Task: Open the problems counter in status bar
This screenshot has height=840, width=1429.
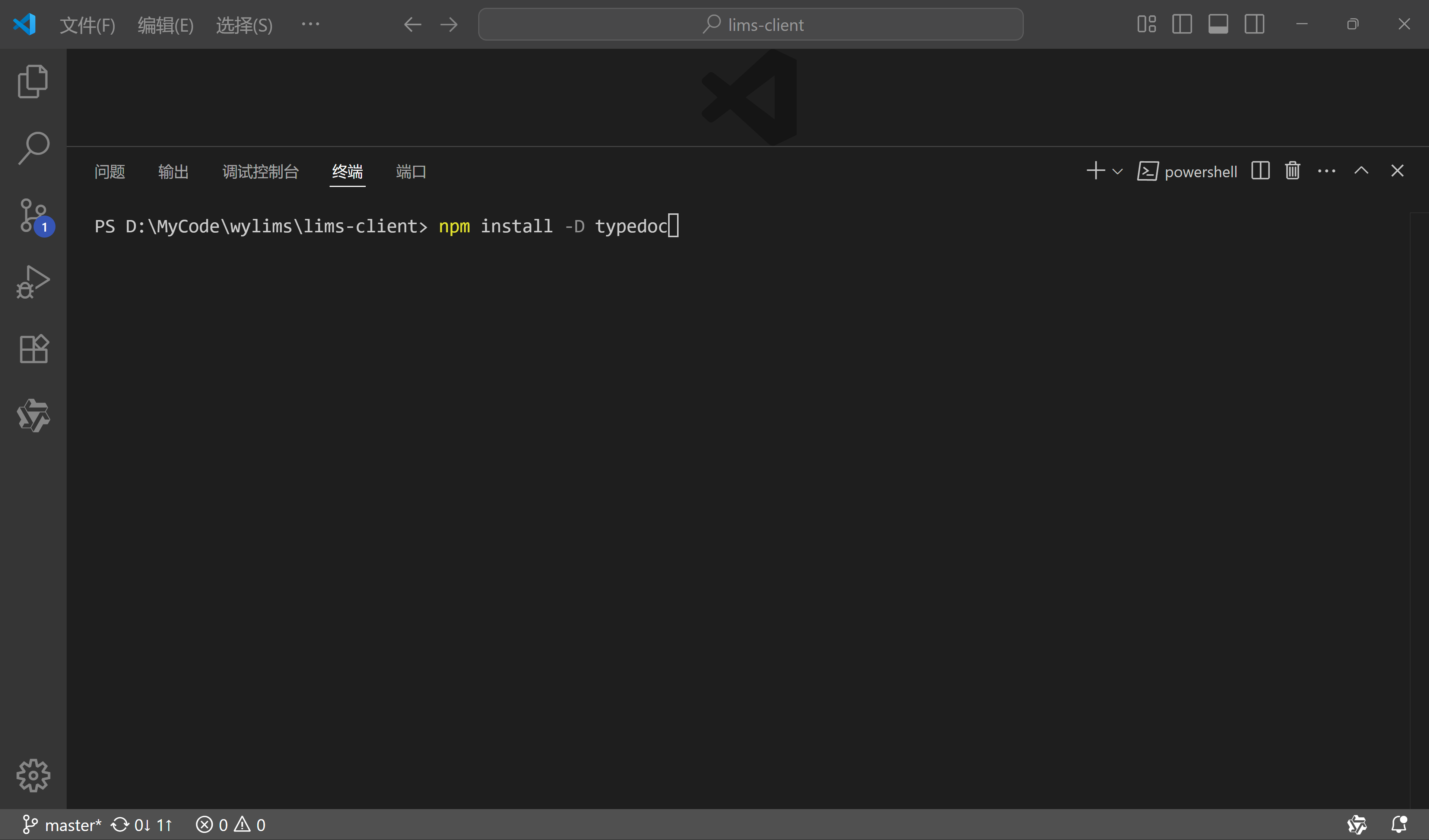Action: pyautogui.click(x=230, y=825)
